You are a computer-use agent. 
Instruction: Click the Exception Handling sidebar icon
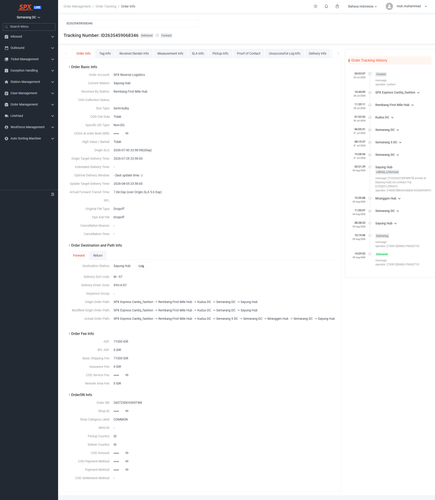(6, 71)
